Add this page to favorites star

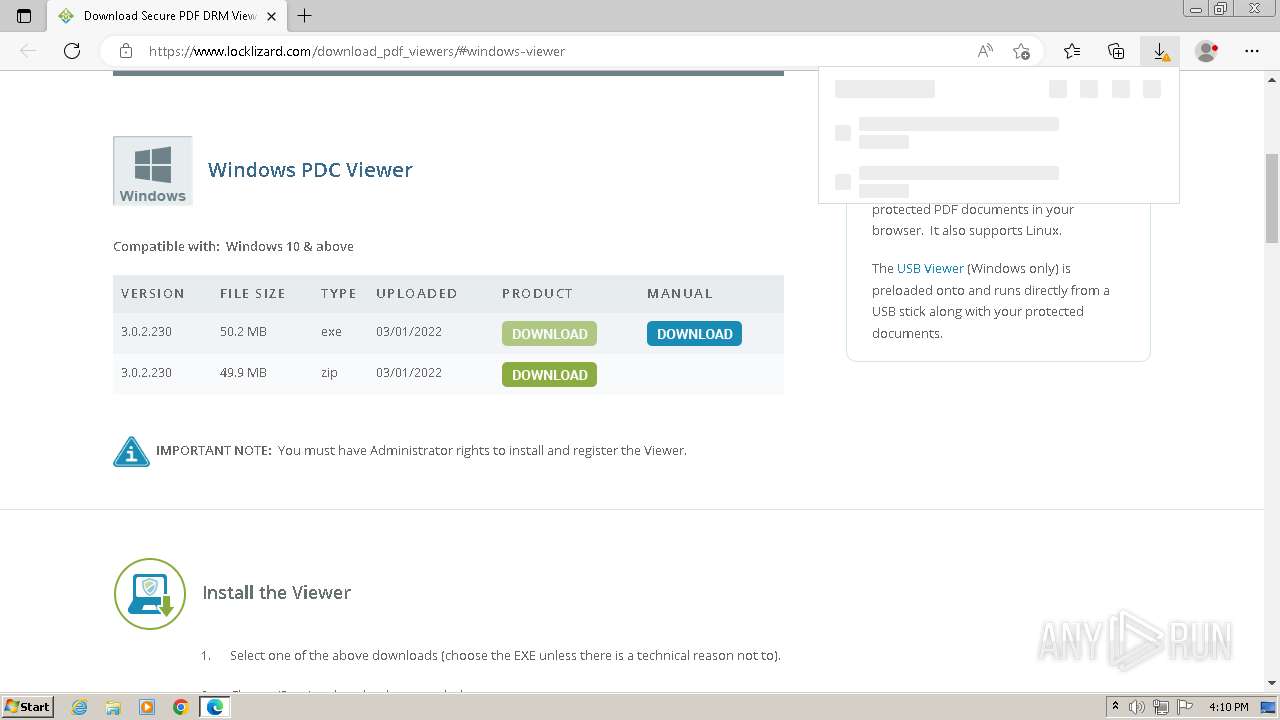[1021, 51]
